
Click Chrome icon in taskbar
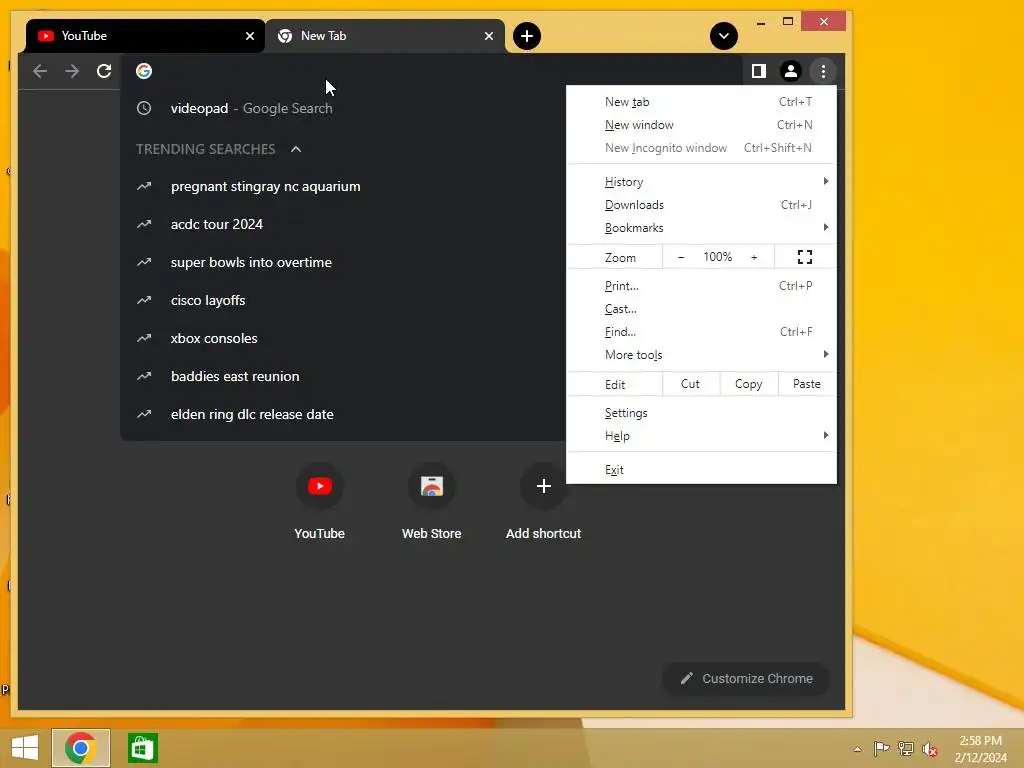tap(81, 748)
